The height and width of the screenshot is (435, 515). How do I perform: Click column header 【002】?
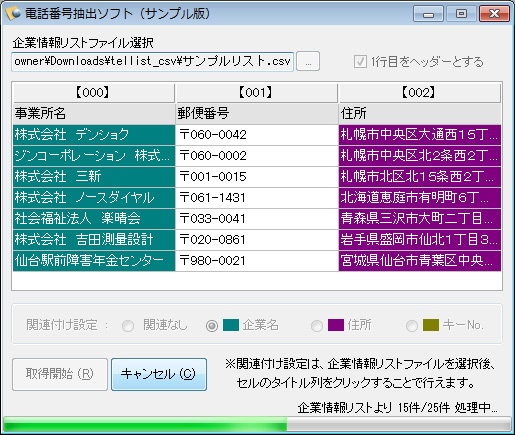coord(419,93)
